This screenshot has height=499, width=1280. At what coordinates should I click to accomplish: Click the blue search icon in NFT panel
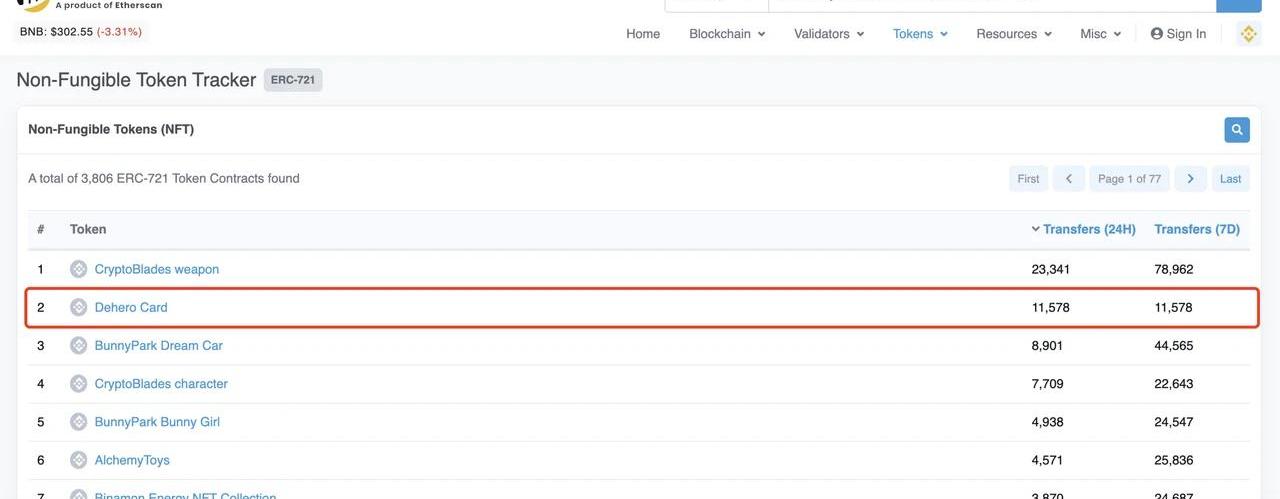(x=1237, y=129)
